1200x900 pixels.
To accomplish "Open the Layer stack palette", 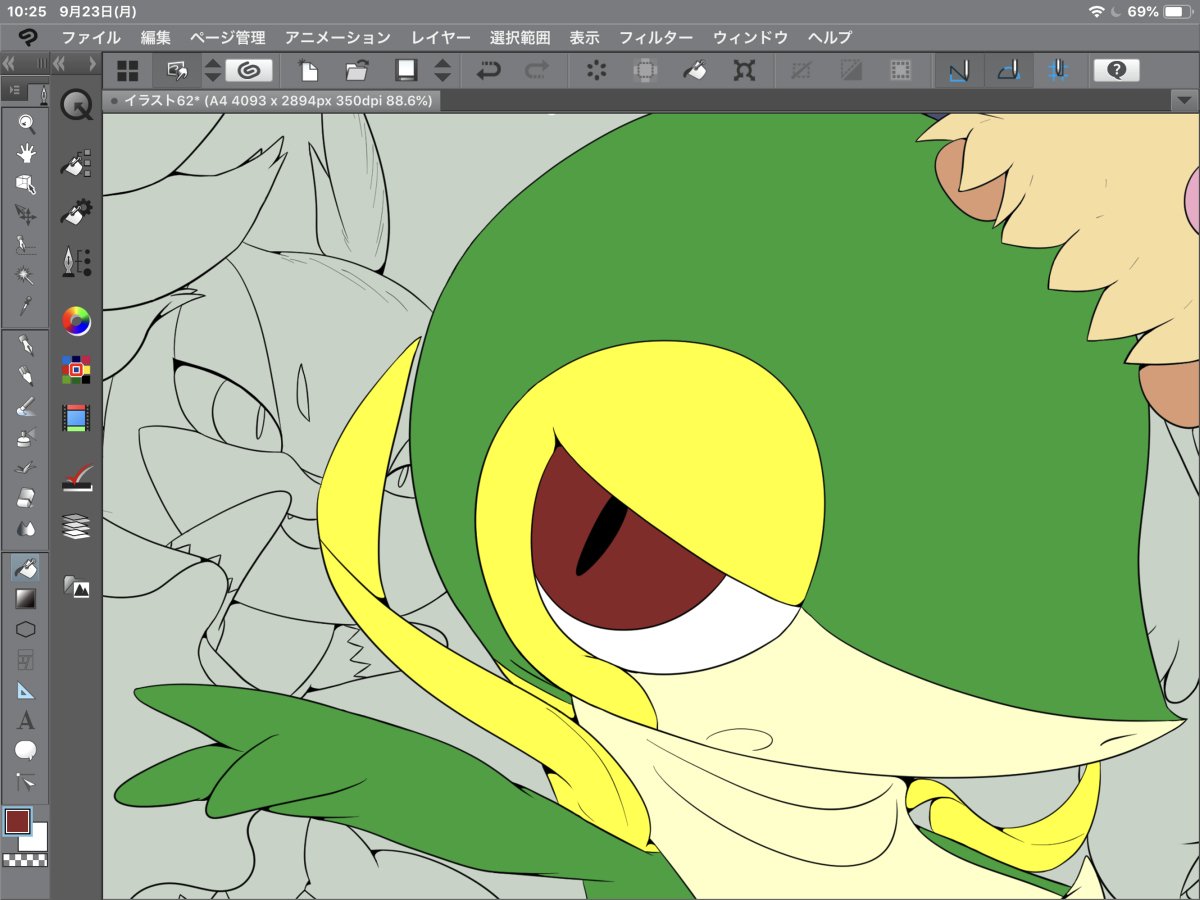I will point(77,526).
